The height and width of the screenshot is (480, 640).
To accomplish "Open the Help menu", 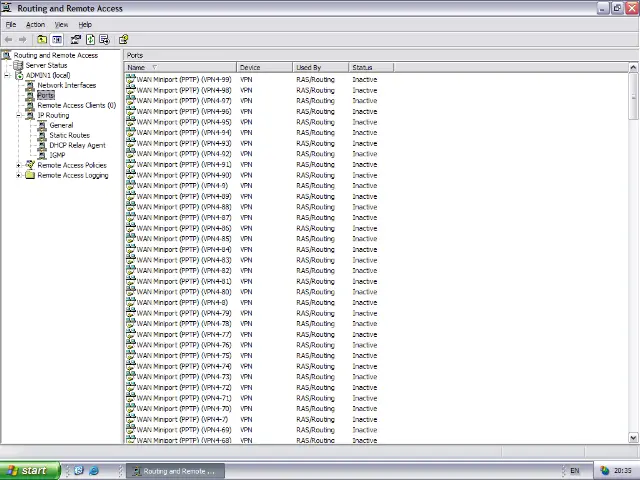I will (x=85, y=24).
